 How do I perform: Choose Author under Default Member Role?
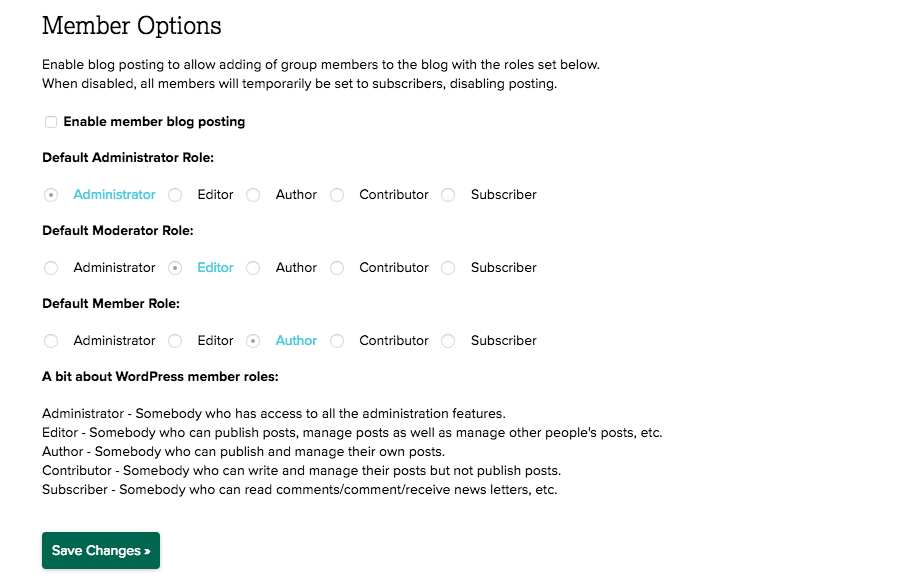point(253,341)
